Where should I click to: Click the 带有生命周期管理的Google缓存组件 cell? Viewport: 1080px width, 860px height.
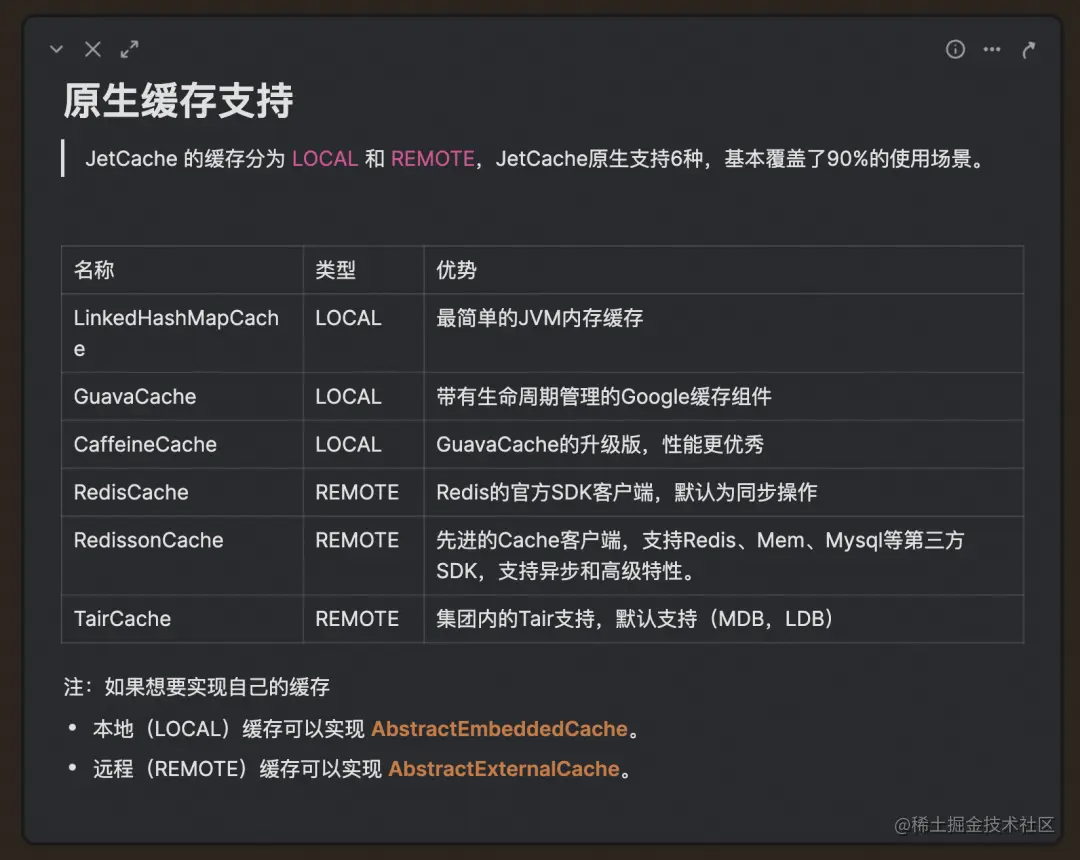[x=724, y=397]
